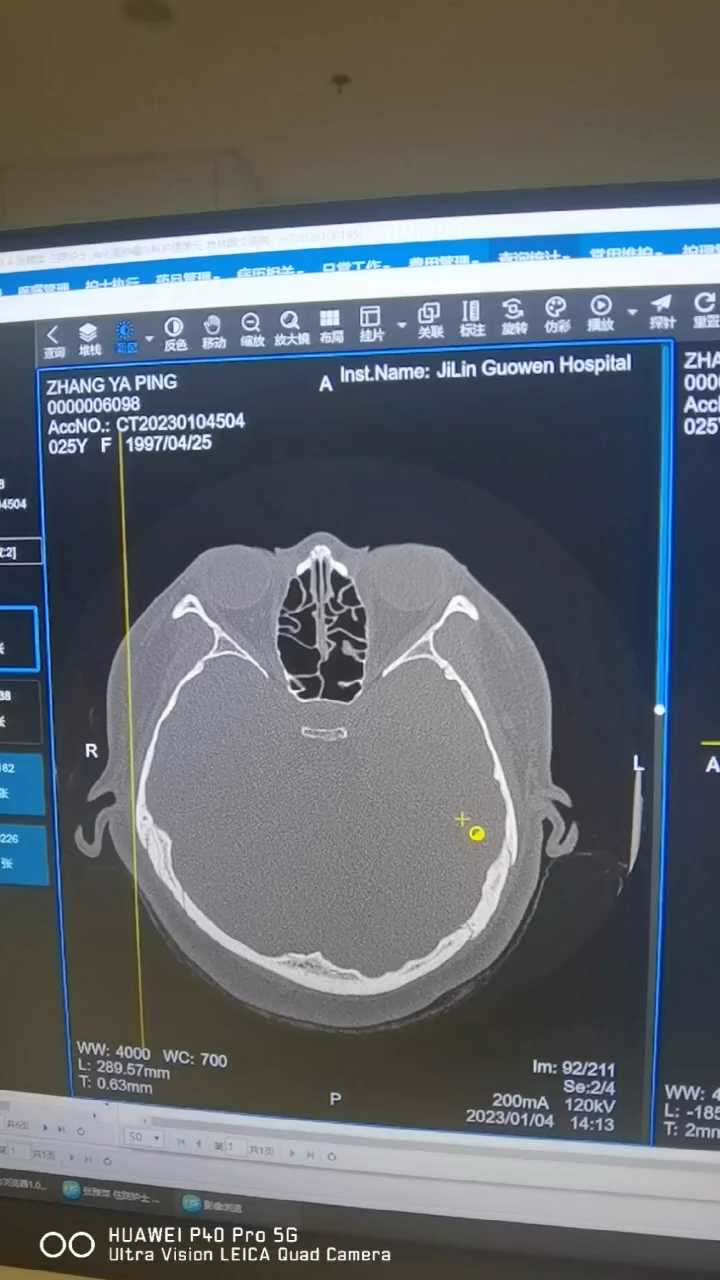Viewport: 720px width, 1280px height.
Task: Select the 旋转 rotate tool
Action: click(x=514, y=316)
